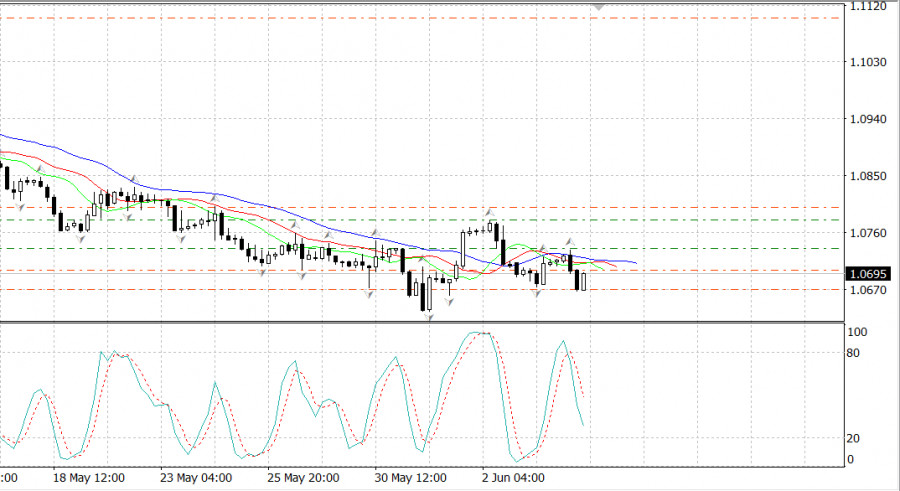Click the tall white candle before 2 Jun
The image size is (900, 491).
463,247
